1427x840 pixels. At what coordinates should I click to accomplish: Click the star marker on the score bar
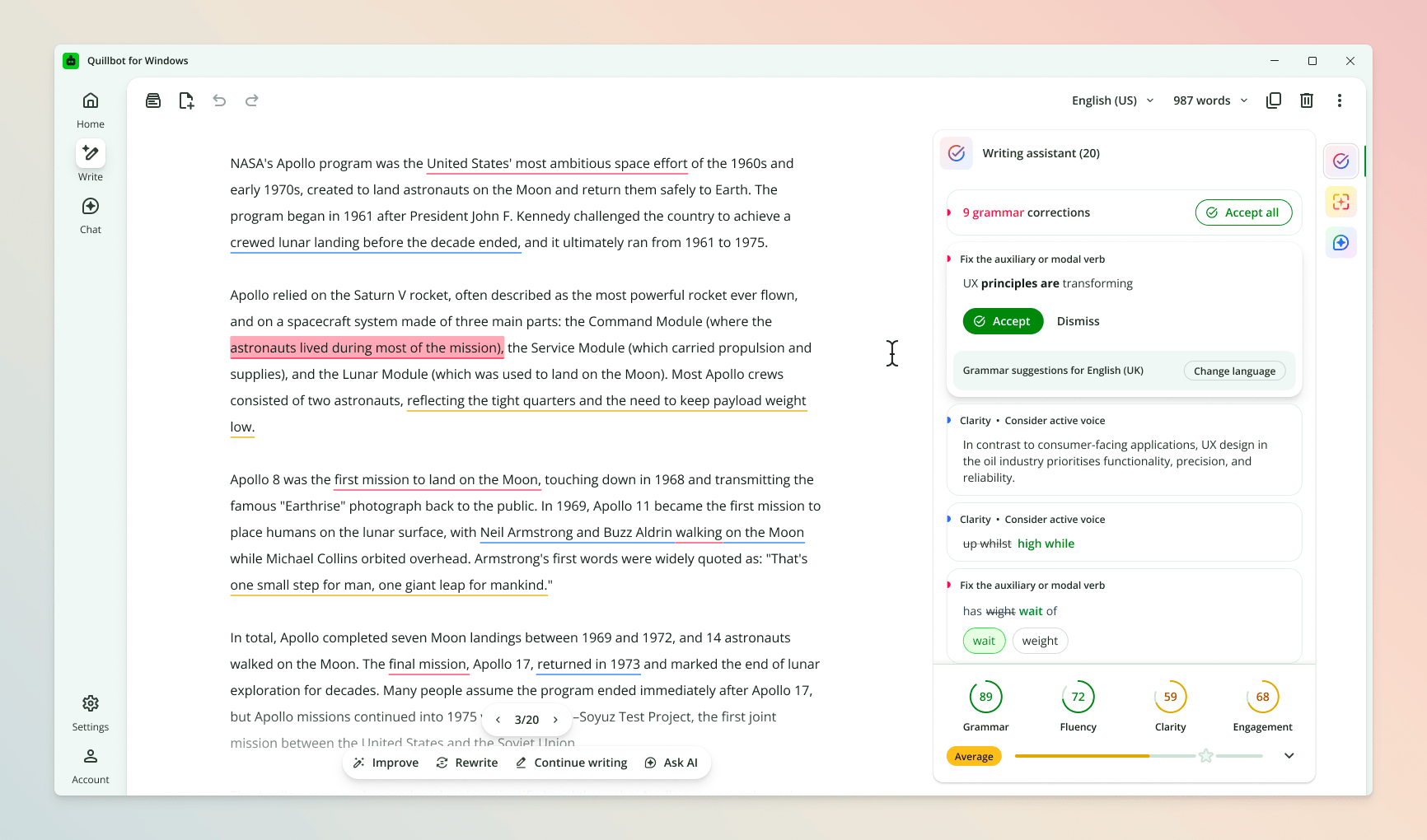tap(1206, 756)
